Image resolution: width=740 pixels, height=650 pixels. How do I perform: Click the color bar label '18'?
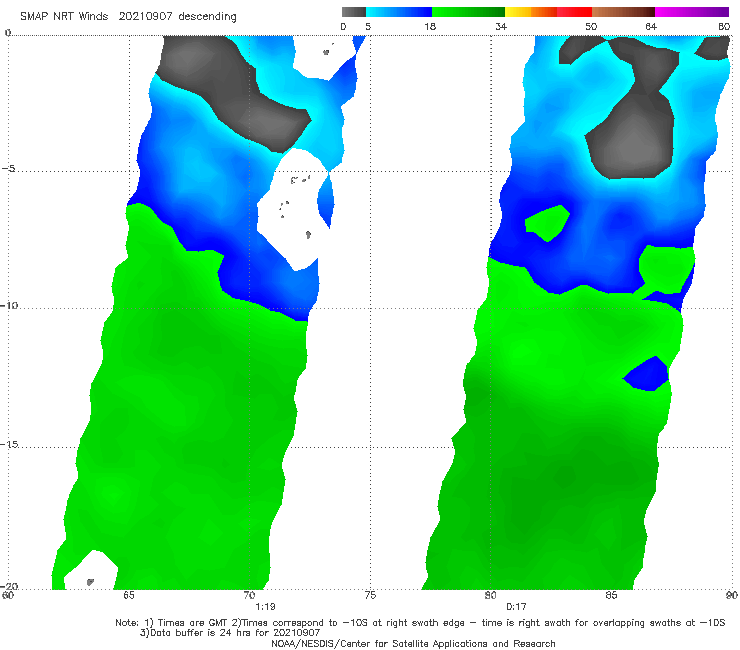coord(430,27)
